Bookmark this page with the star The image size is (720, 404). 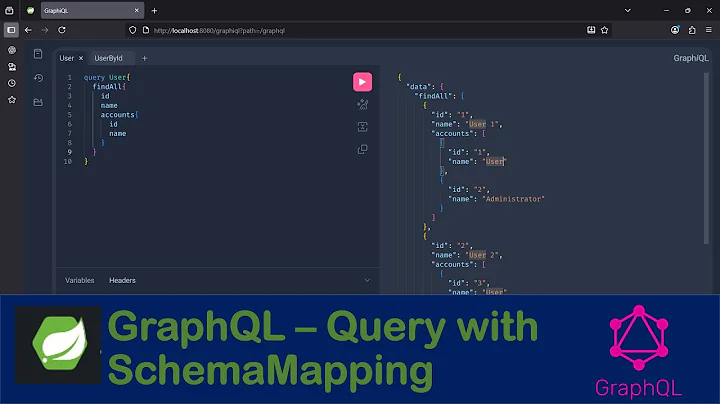605,30
